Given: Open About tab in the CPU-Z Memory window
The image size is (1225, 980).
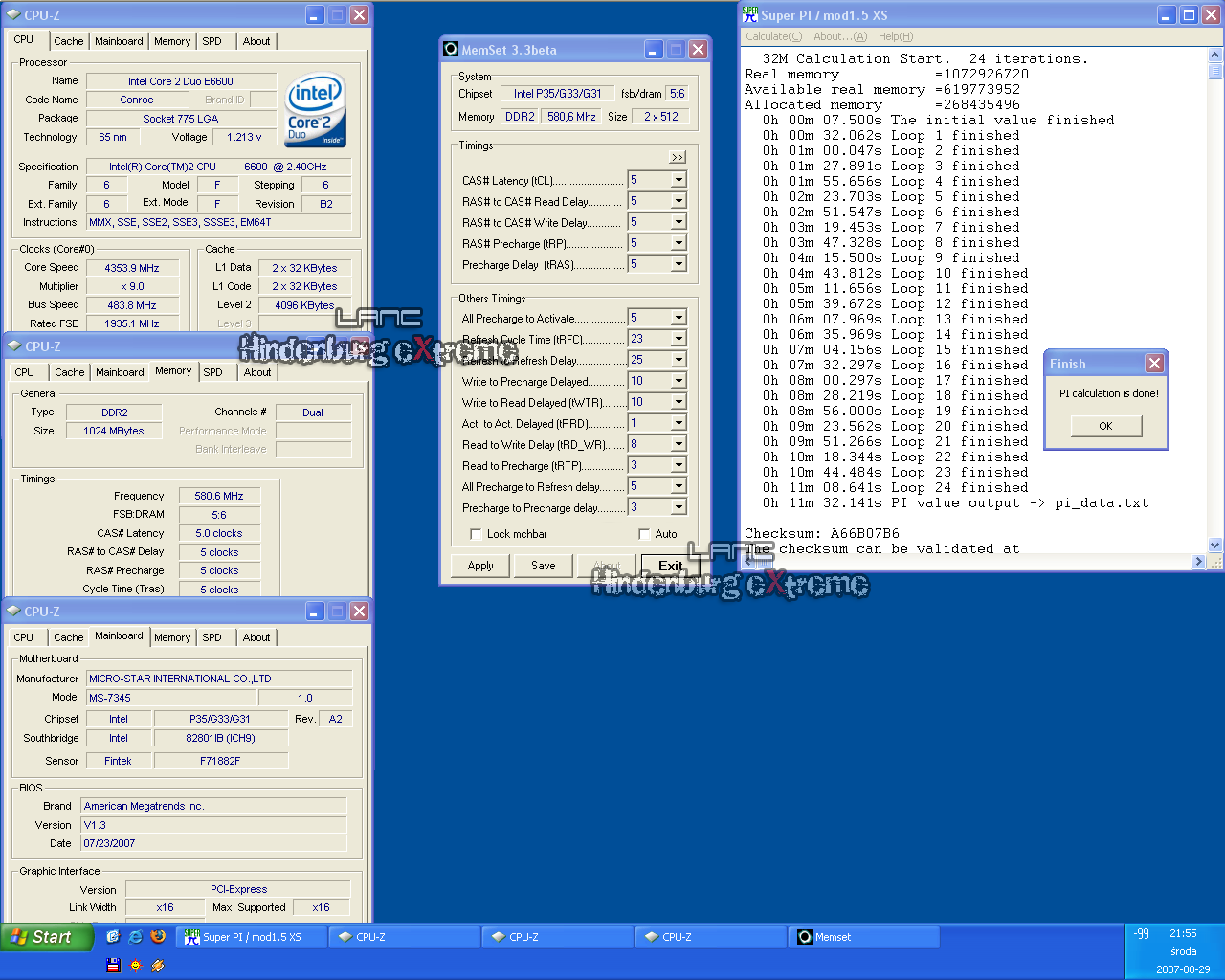Looking at the screenshot, I should click(x=256, y=372).
